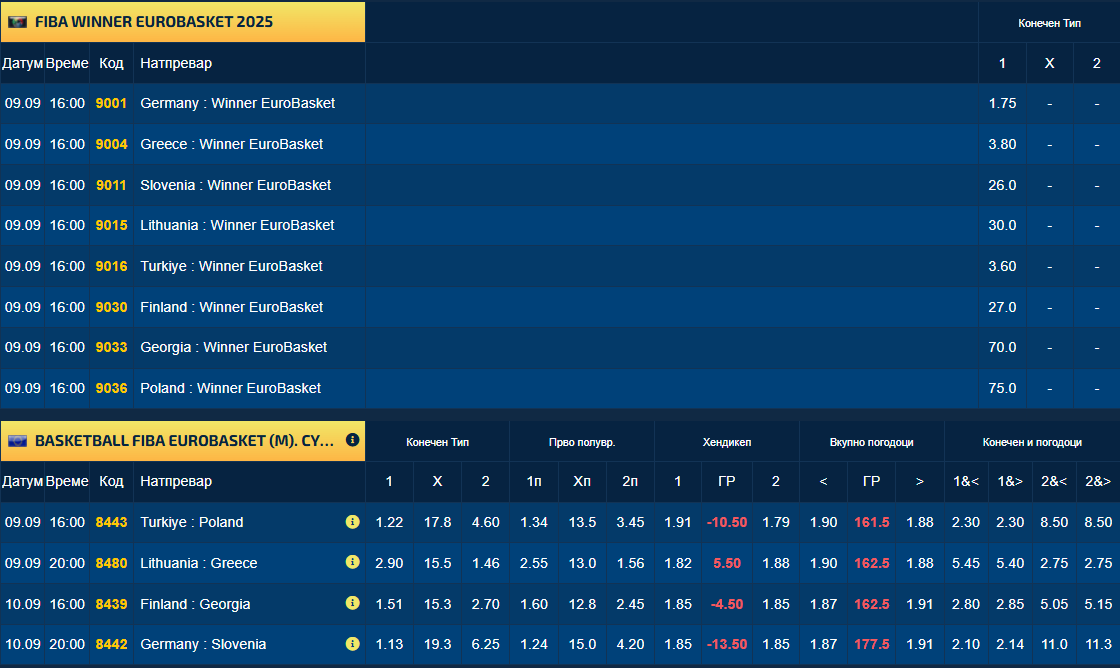The height and width of the screenshot is (668, 1120).
Task: Click info icon in Basketball FIBA EuroBasket header
Action: pyautogui.click(x=352, y=440)
